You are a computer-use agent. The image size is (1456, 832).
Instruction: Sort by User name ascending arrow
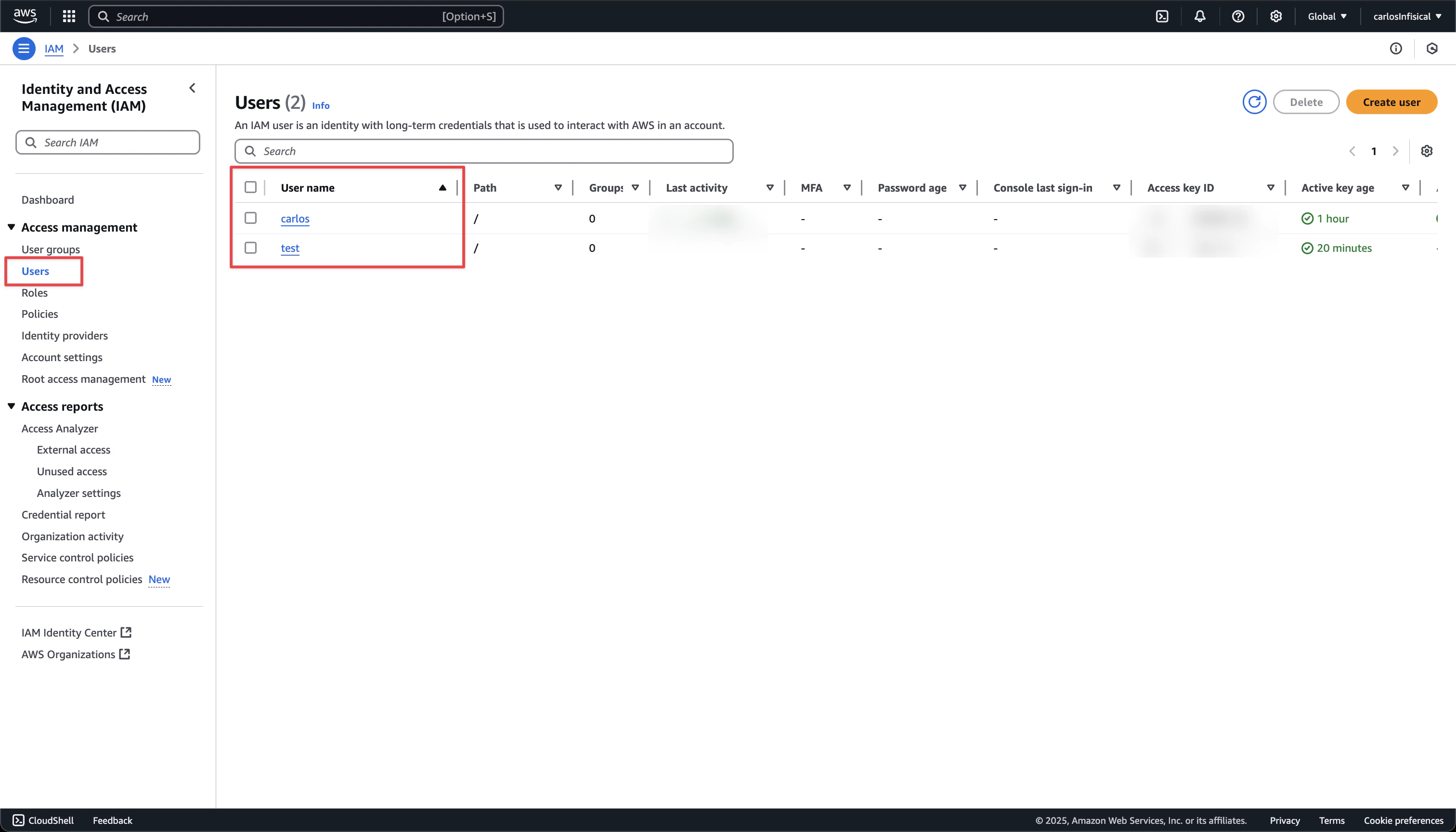pyautogui.click(x=442, y=187)
